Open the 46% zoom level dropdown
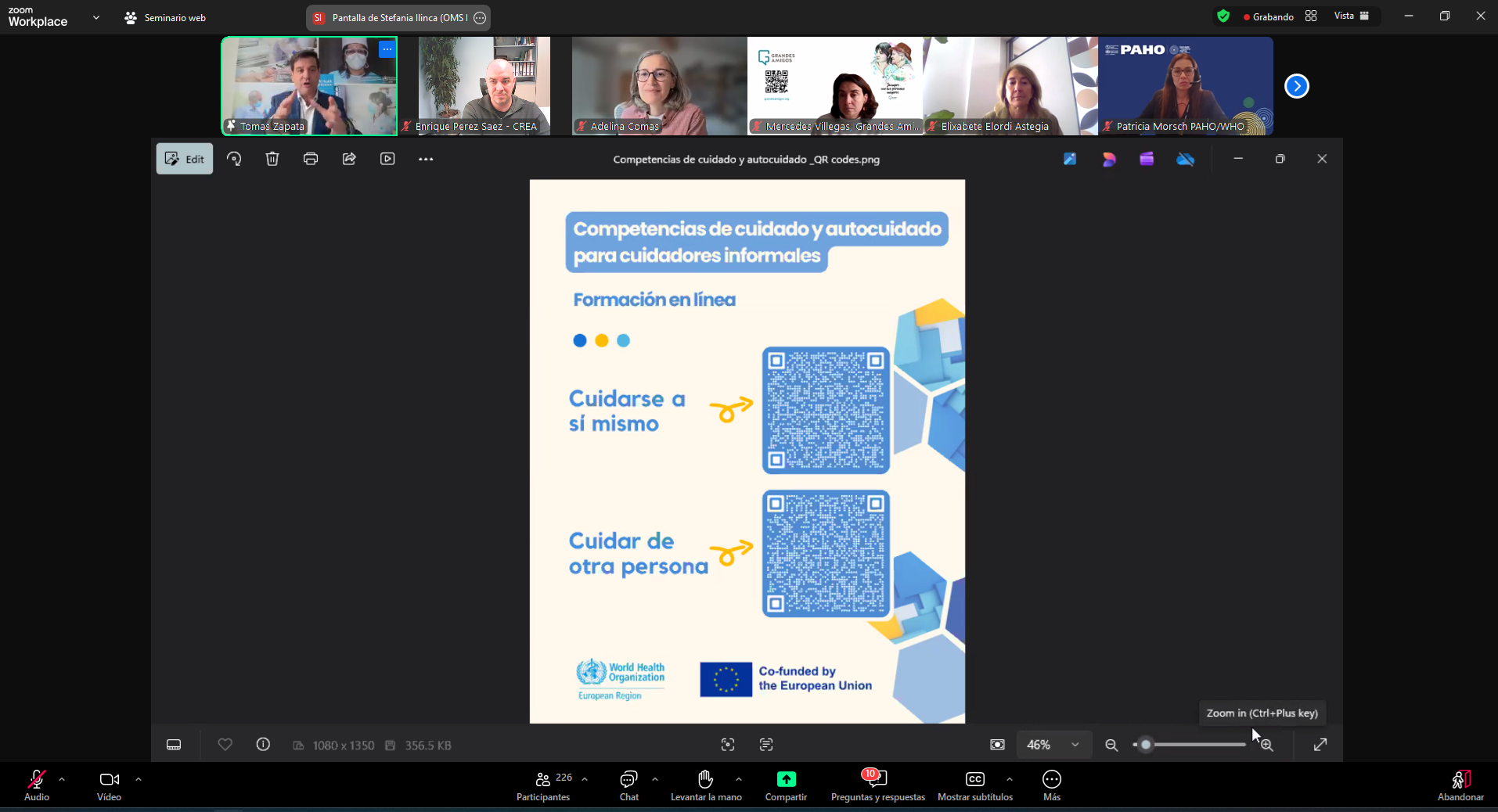This screenshot has height=812, width=1498. 1052,745
